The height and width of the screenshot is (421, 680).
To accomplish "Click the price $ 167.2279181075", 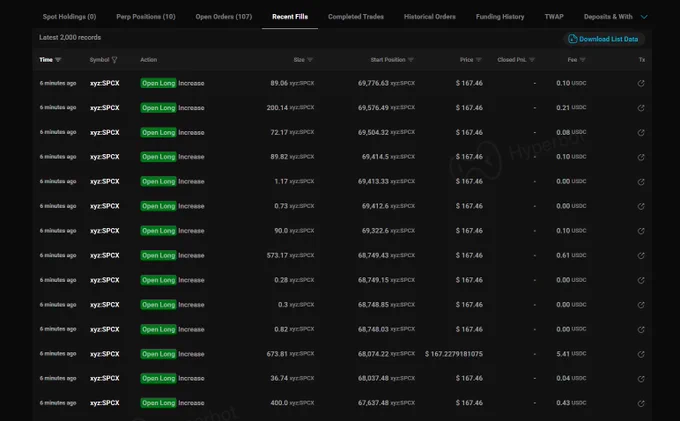I will tap(454, 354).
